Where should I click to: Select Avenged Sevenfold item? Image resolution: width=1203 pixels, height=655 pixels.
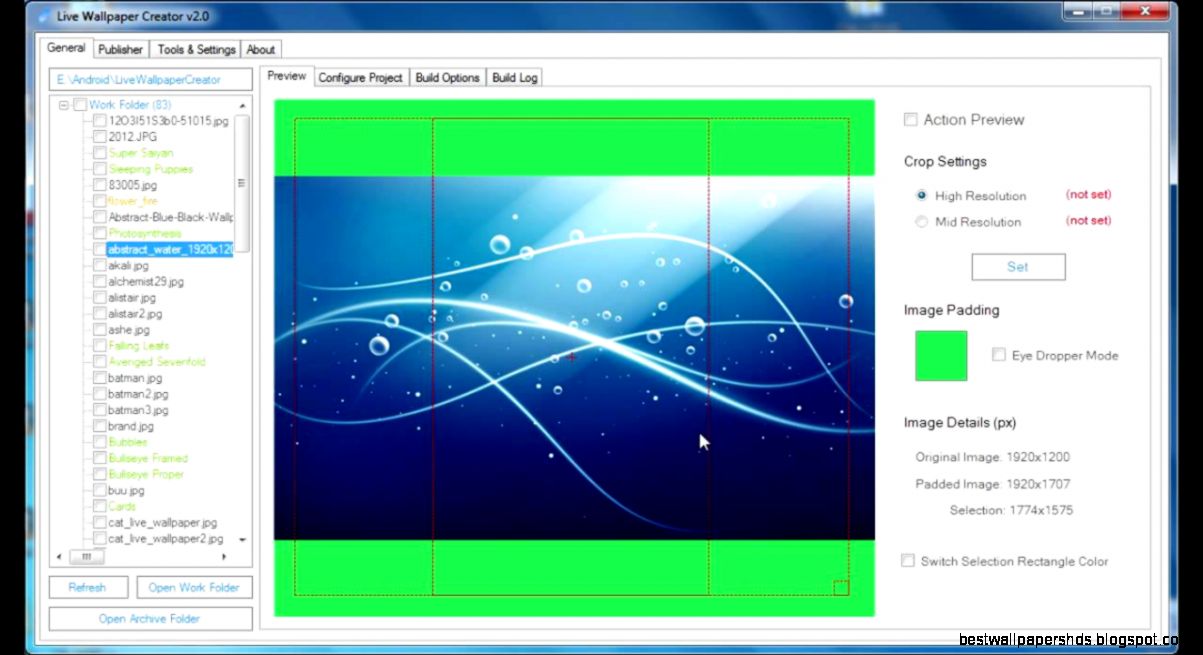pyautogui.click(x=156, y=362)
